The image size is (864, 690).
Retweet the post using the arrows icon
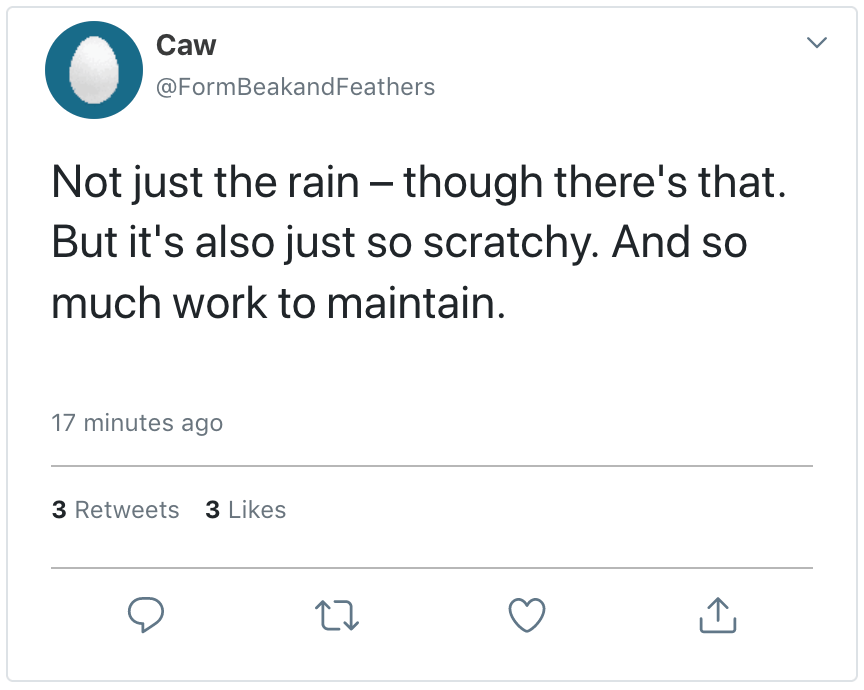336,615
